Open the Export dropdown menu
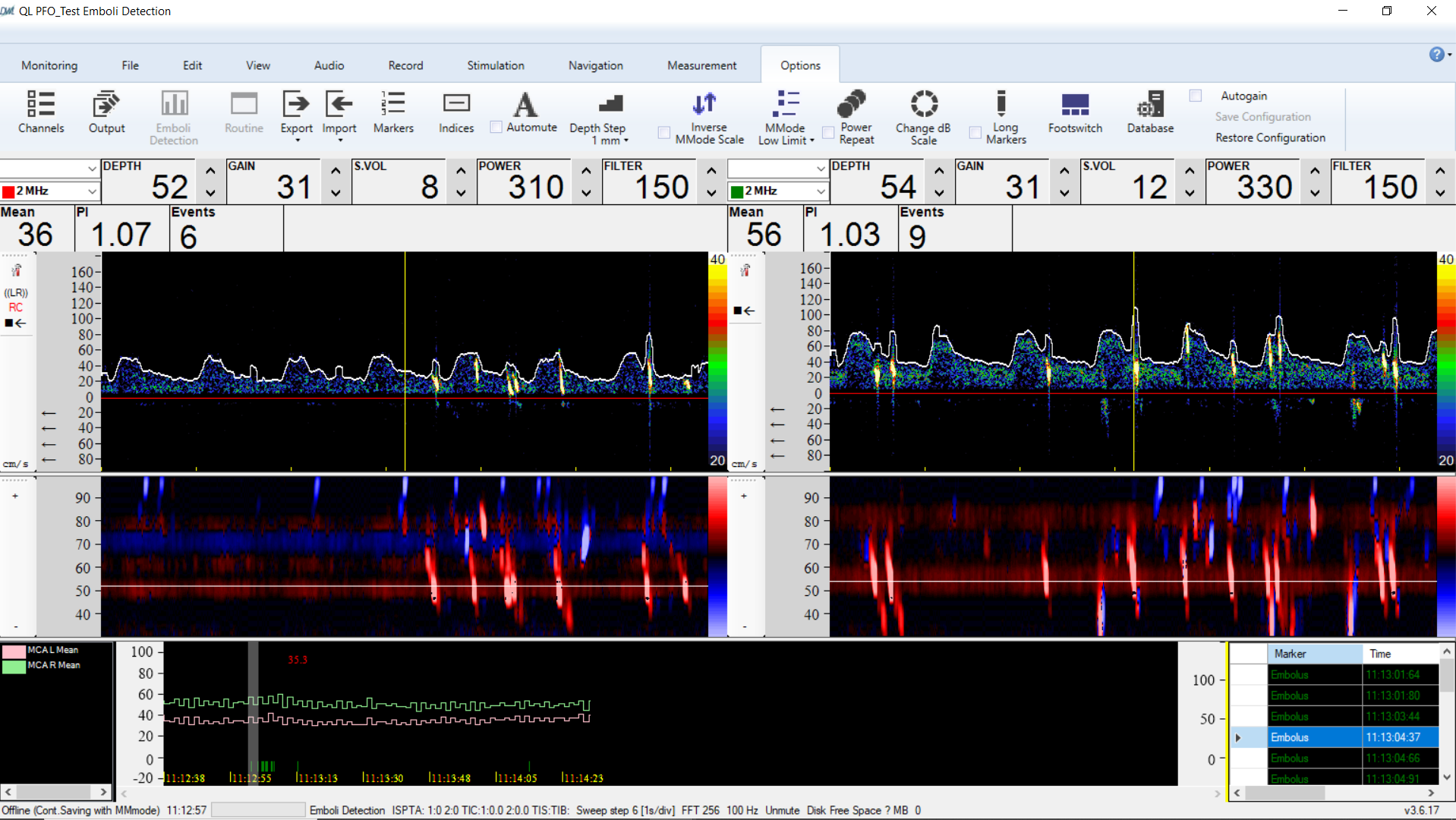Image resolution: width=1456 pixels, height=820 pixels. click(297, 140)
